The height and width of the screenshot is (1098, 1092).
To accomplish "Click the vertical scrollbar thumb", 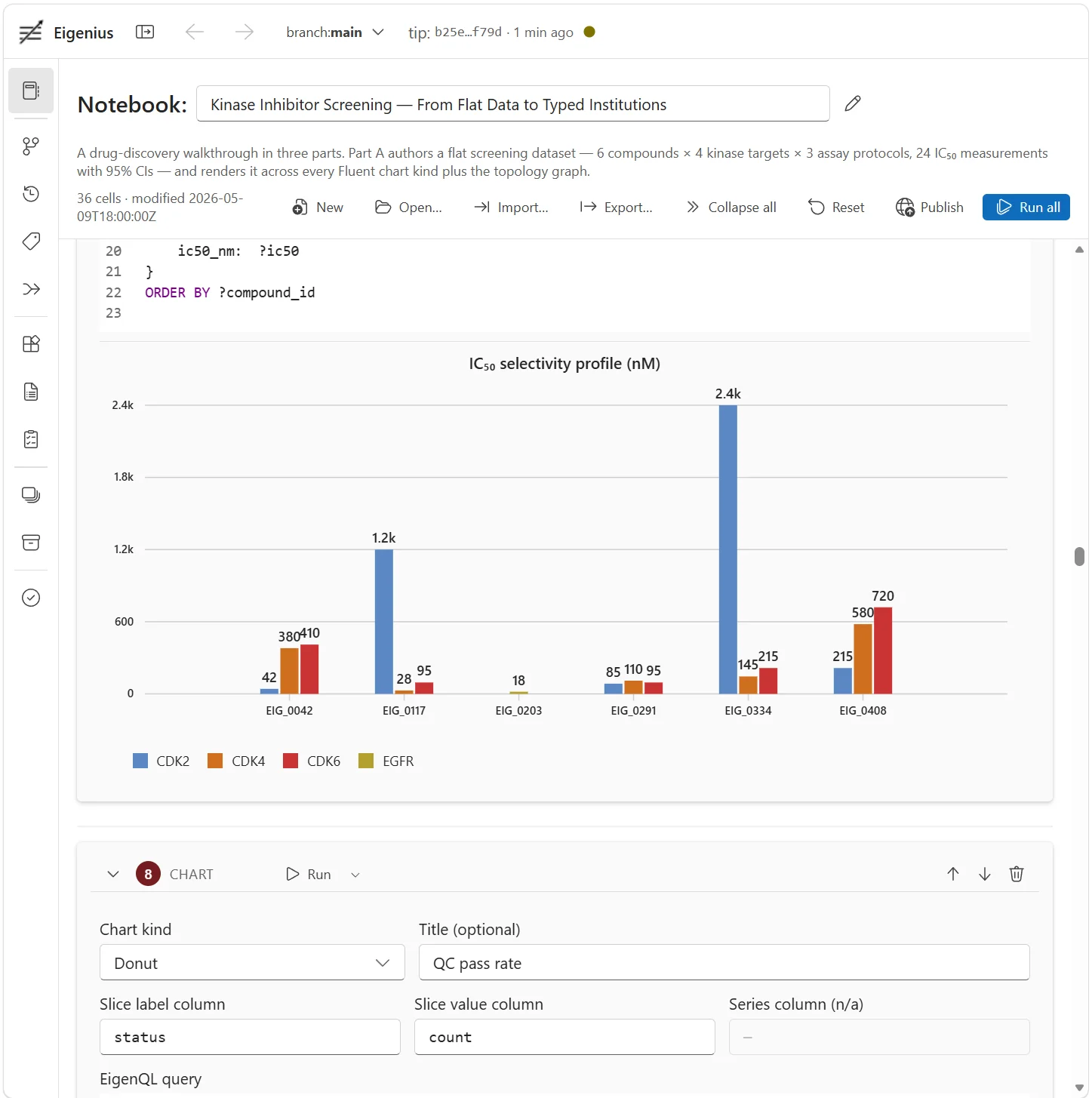I will [x=1079, y=557].
